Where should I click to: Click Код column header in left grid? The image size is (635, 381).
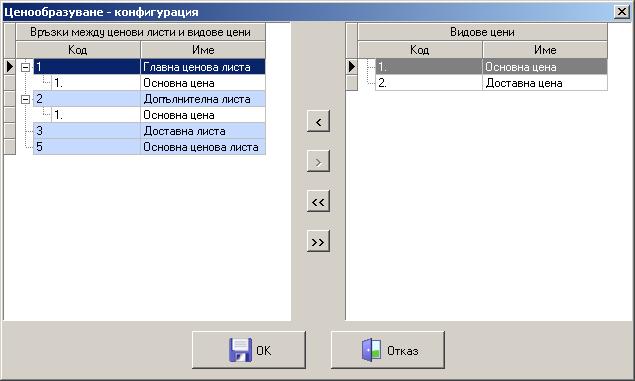pyautogui.click(x=78, y=50)
